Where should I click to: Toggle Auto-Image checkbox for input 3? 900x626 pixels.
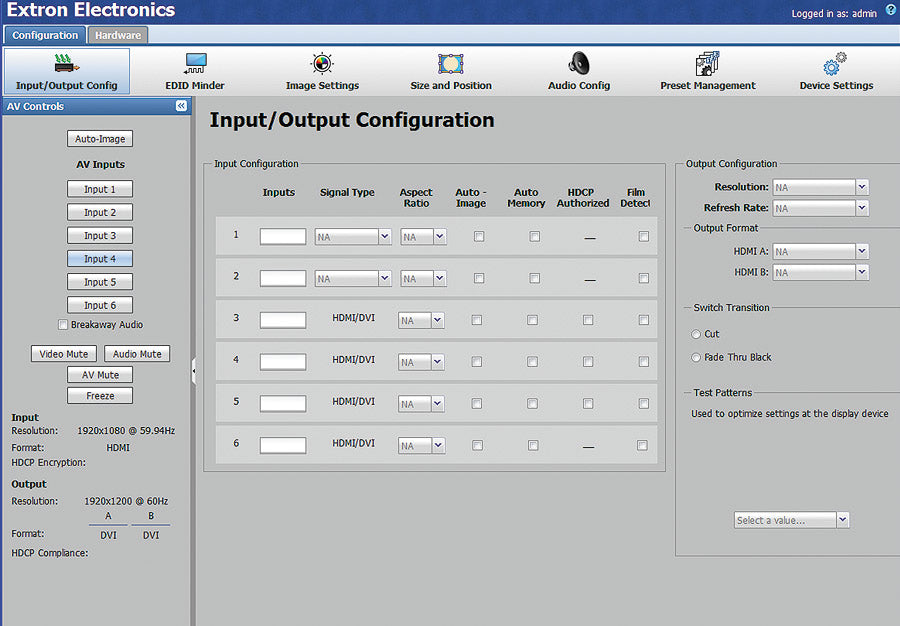[x=476, y=320]
